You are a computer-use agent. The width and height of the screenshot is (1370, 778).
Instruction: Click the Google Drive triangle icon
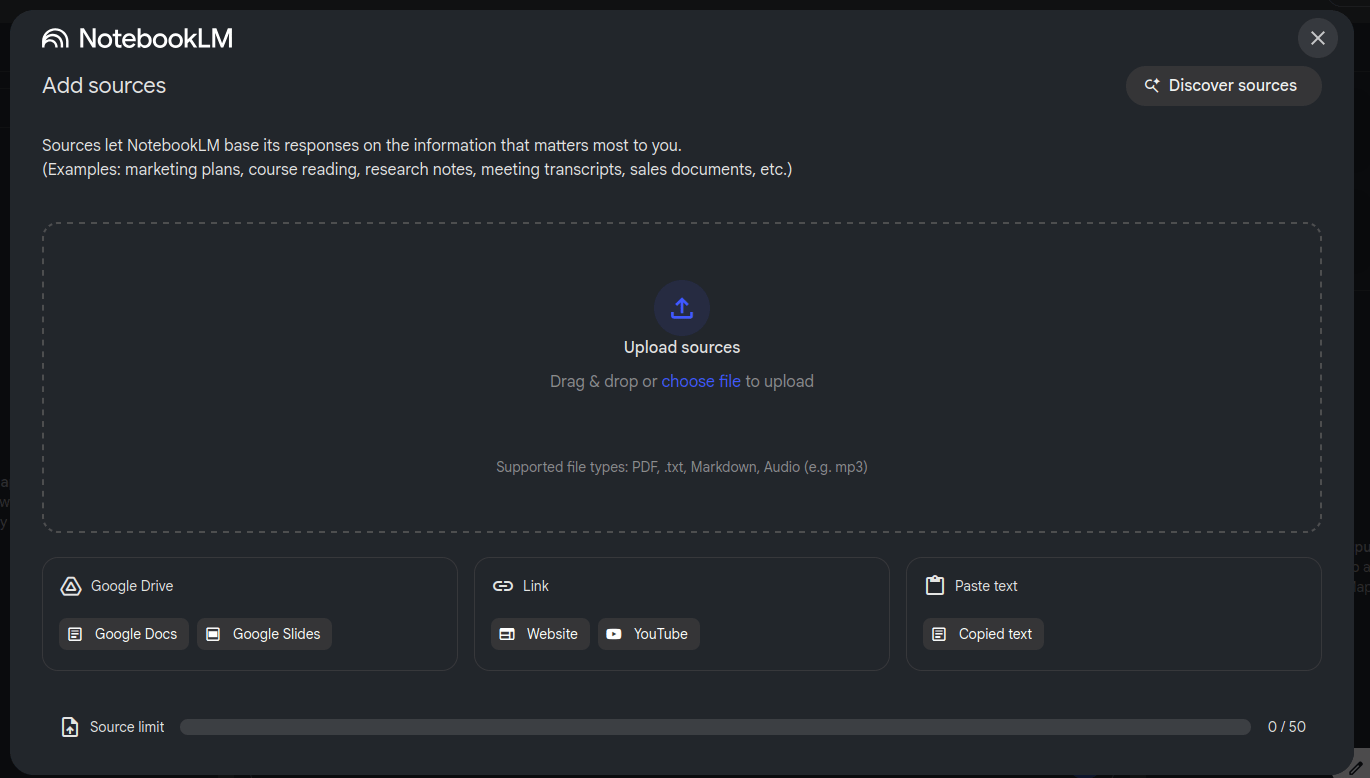tap(71, 586)
